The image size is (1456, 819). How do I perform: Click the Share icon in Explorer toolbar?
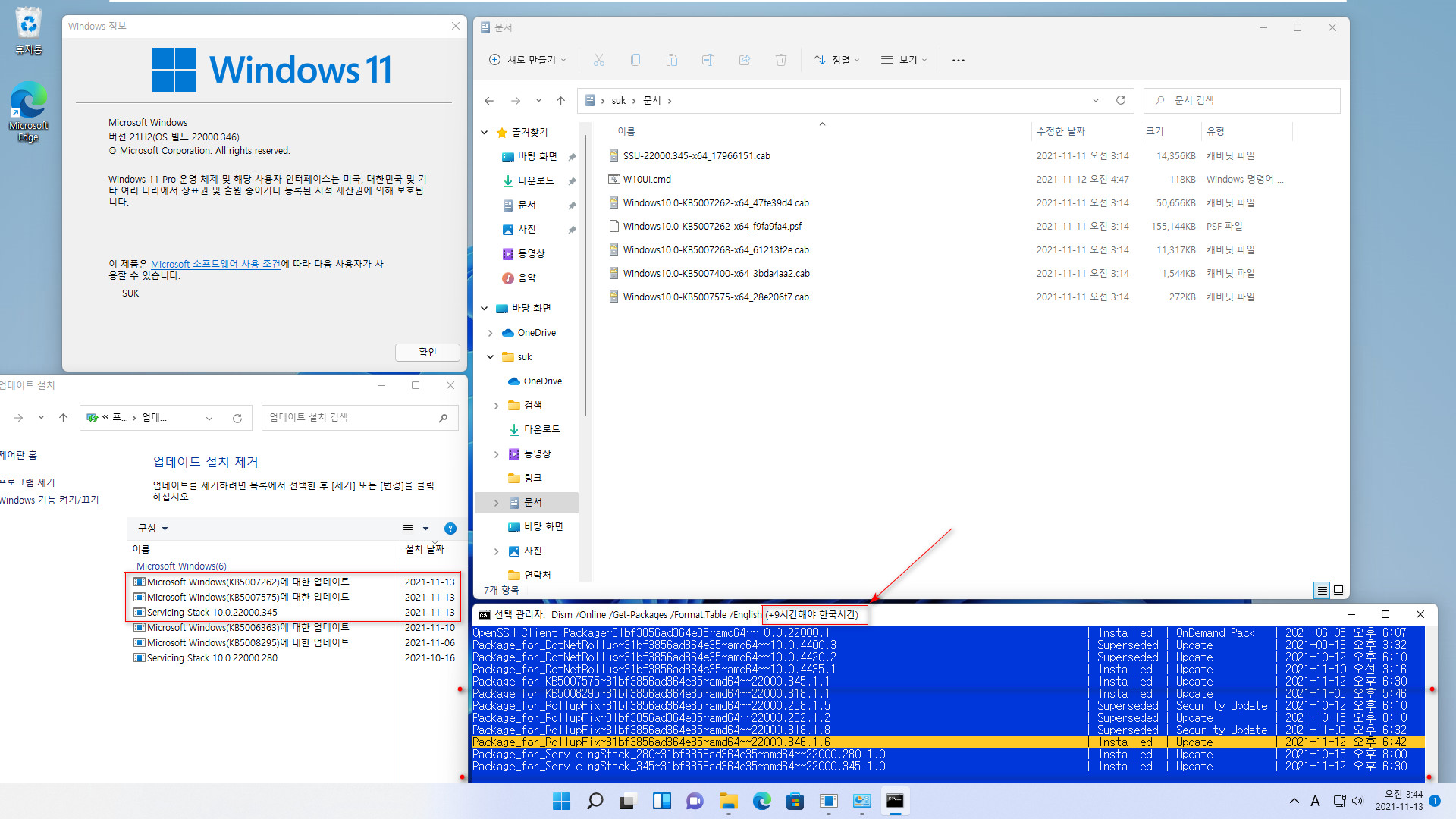[745, 60]
